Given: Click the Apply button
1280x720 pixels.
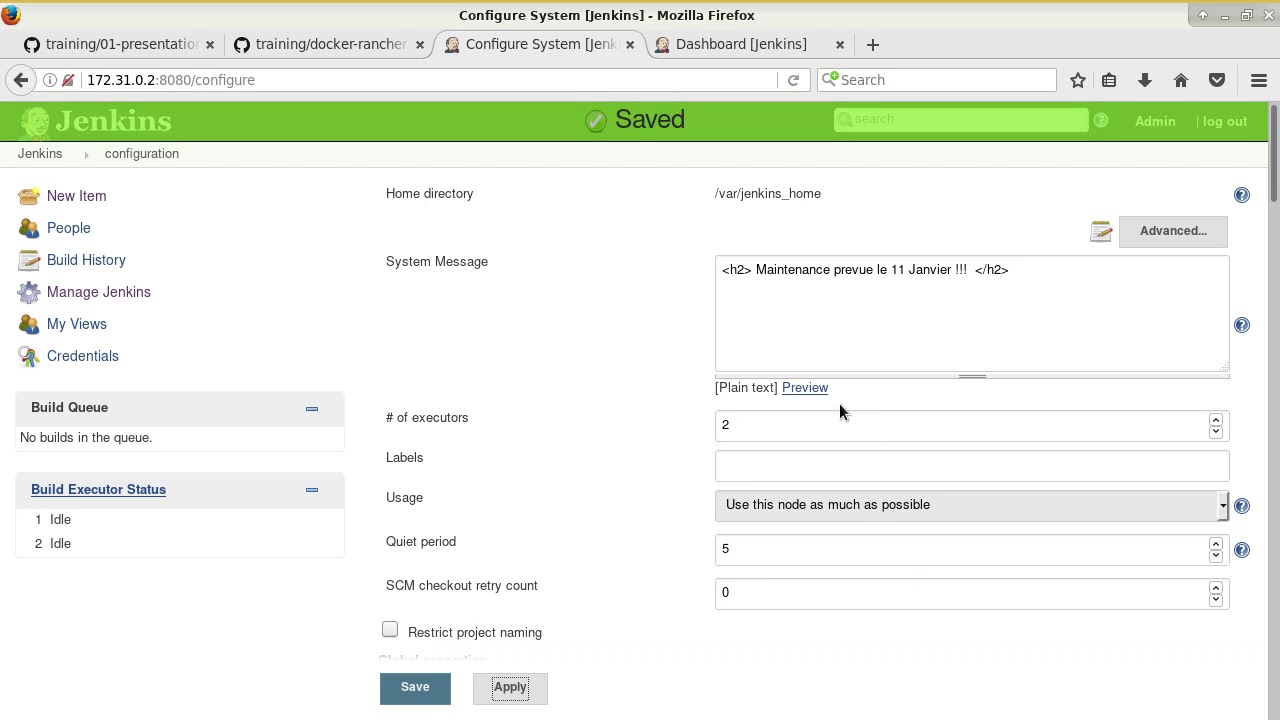Looking at the screenshot, I should click(x=510, y=688).
